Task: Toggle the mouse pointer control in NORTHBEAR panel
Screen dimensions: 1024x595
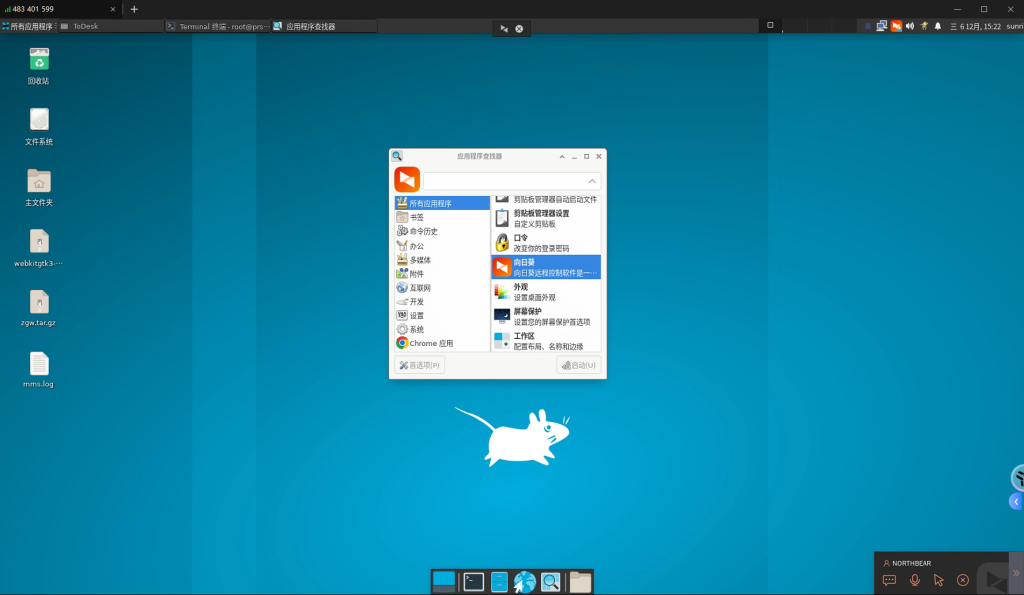Action: tap(938, 580)
